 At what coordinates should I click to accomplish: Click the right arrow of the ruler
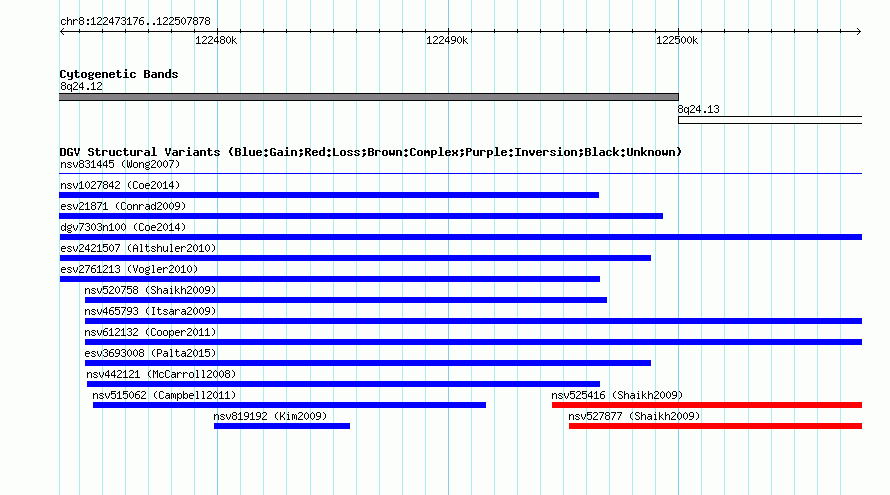(858, 32)
